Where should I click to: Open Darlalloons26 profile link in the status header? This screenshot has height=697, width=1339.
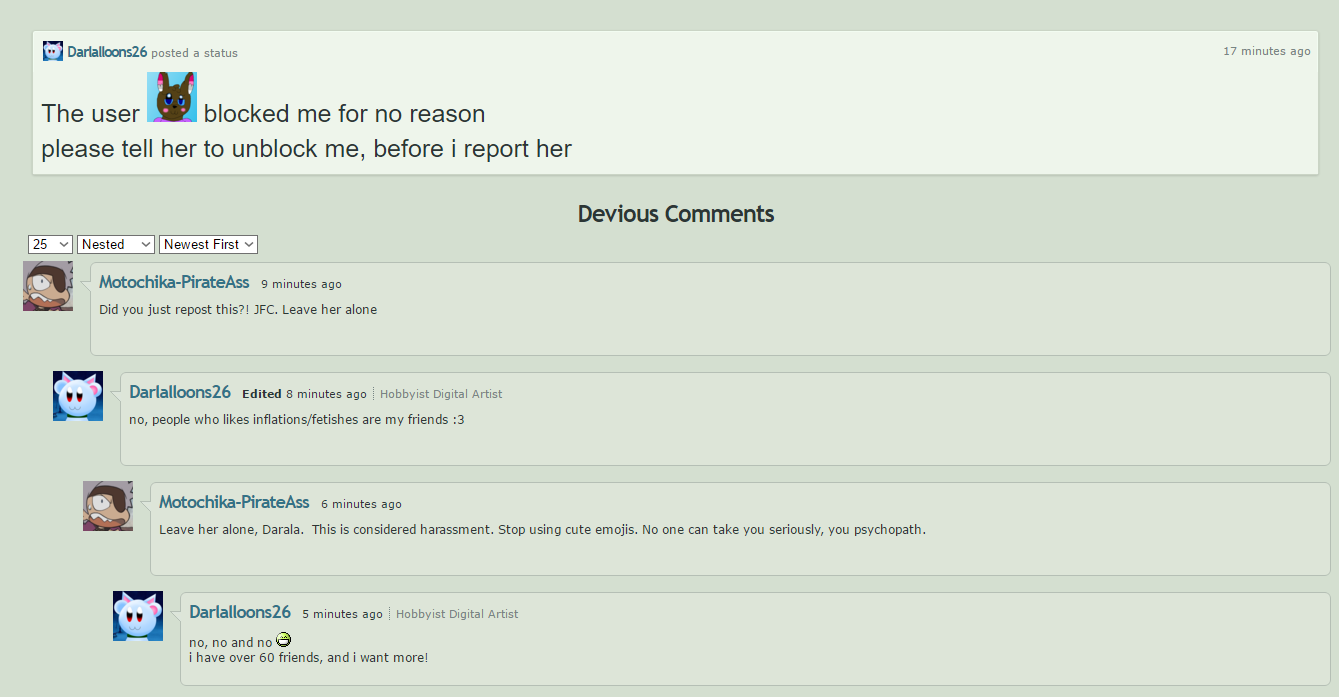[x=107, y=52]
